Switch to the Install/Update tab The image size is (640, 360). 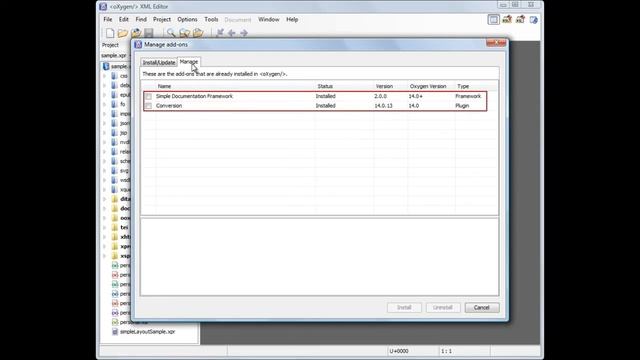pyautogui.click(x=159, y=62)
